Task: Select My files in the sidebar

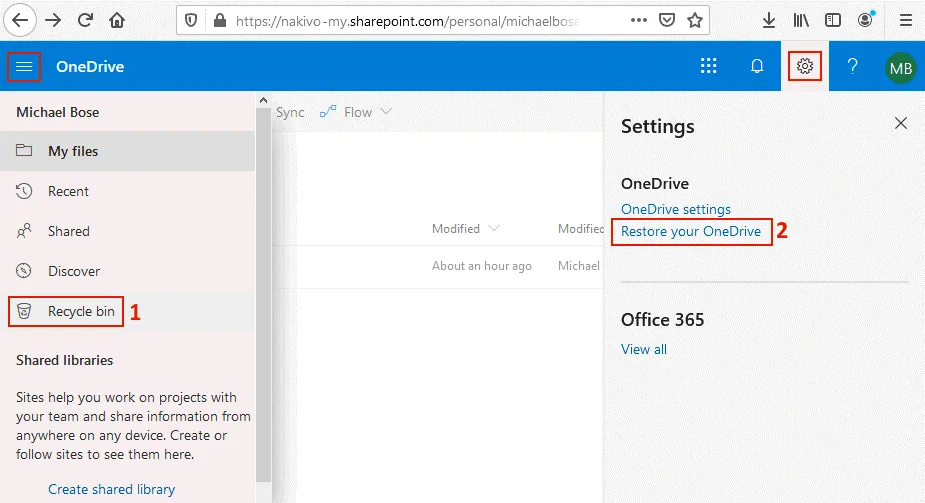Action: click(73, 151)
